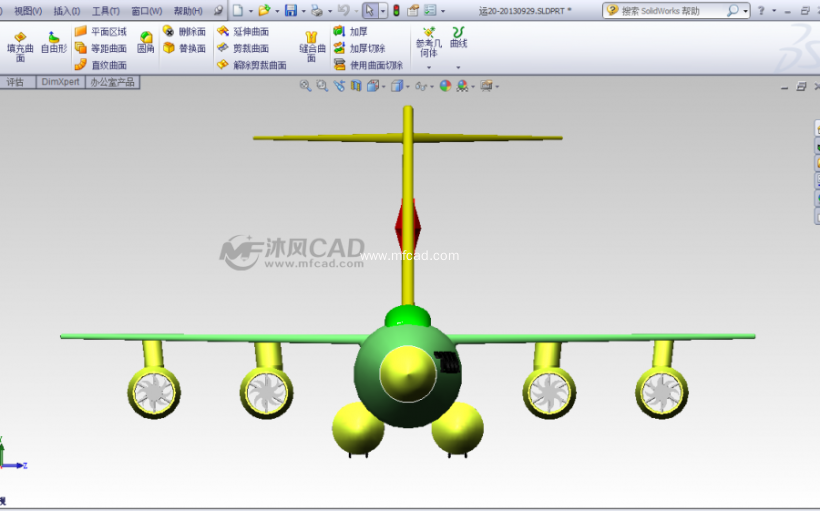This screenshot has width=820, height=511.
Task: Expand the Reference Geometry dropdown arrow
Action: pyautogui.click(x=429, y=67)
